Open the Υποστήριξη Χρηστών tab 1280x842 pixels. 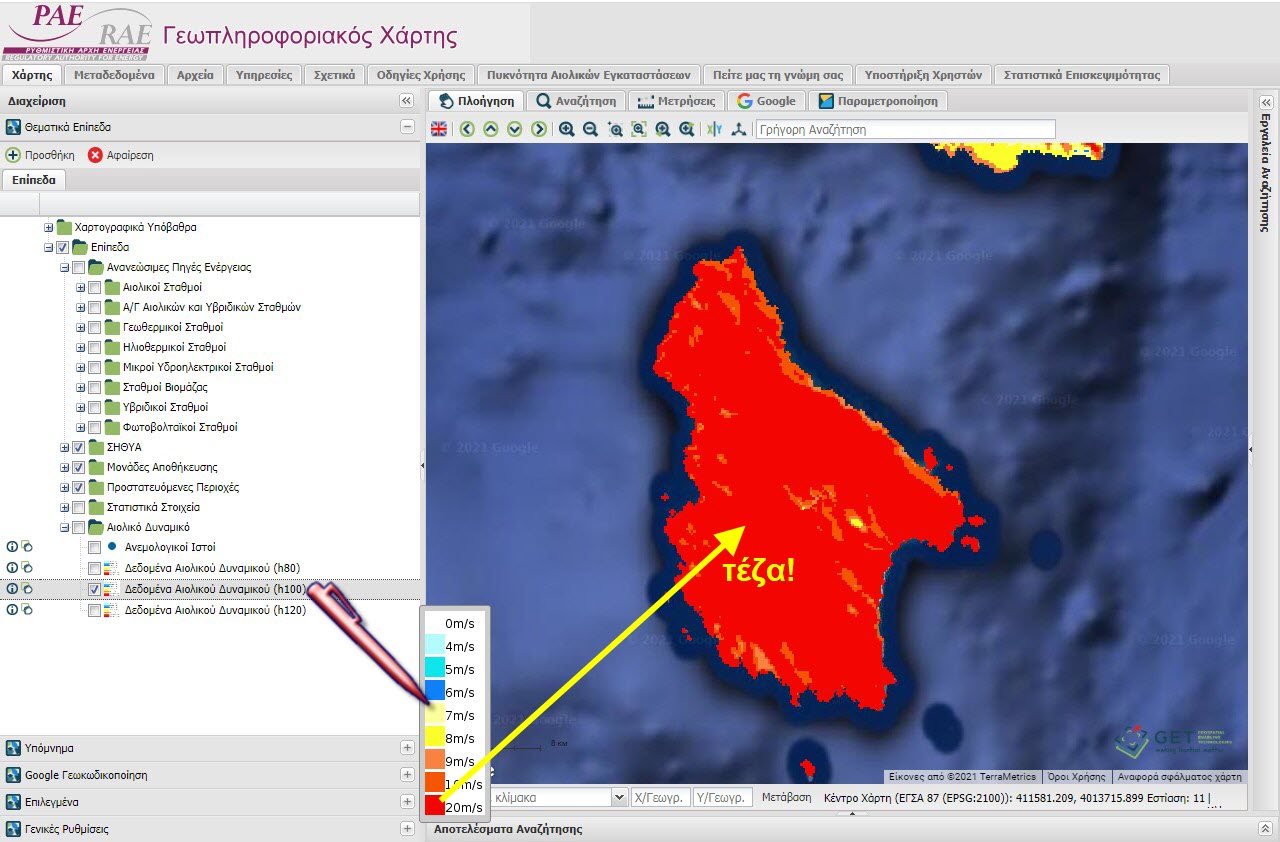pyautogui.click(x=923, y=75)
